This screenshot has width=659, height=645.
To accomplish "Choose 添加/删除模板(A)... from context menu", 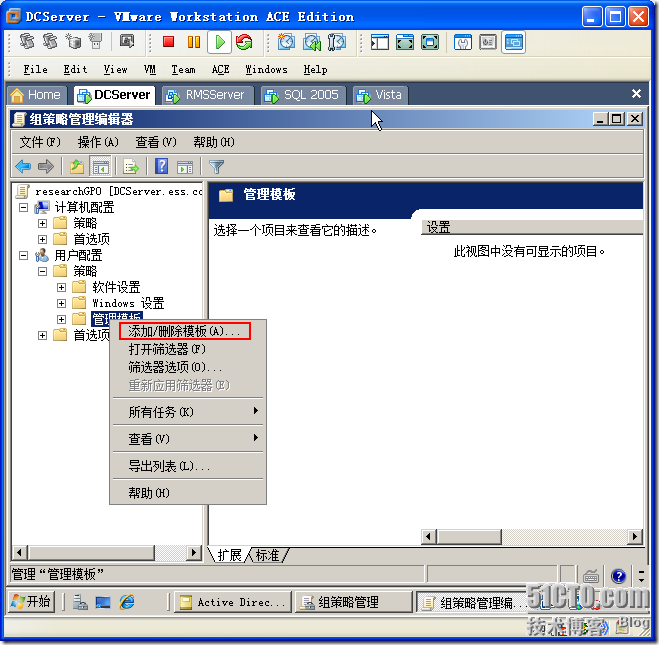I will (x=187, y=331).
